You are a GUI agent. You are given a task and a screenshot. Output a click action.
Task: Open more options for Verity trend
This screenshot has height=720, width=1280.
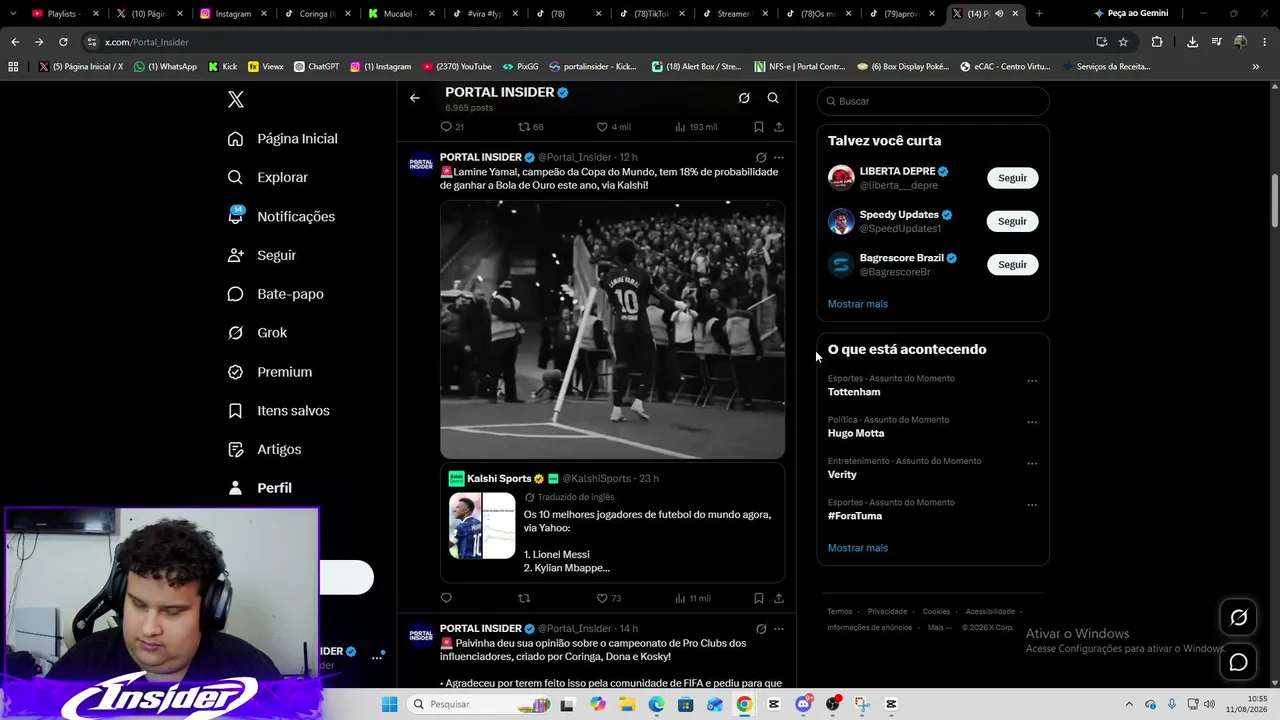tap(1032, 464)
